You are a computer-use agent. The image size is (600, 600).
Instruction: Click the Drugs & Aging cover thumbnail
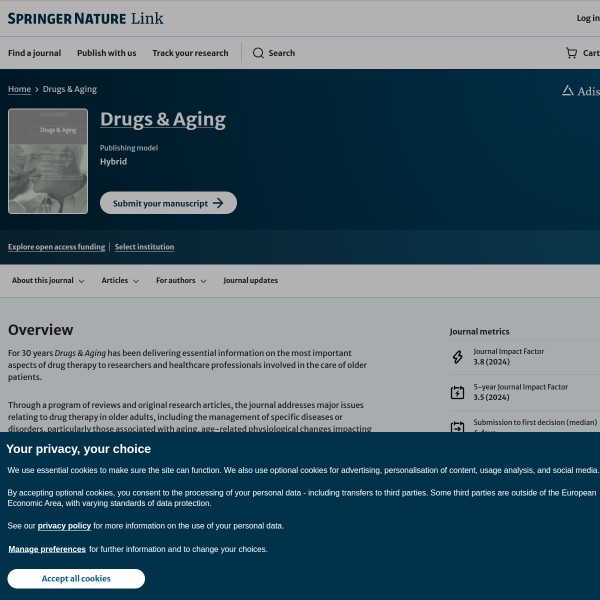coord(48,161)
